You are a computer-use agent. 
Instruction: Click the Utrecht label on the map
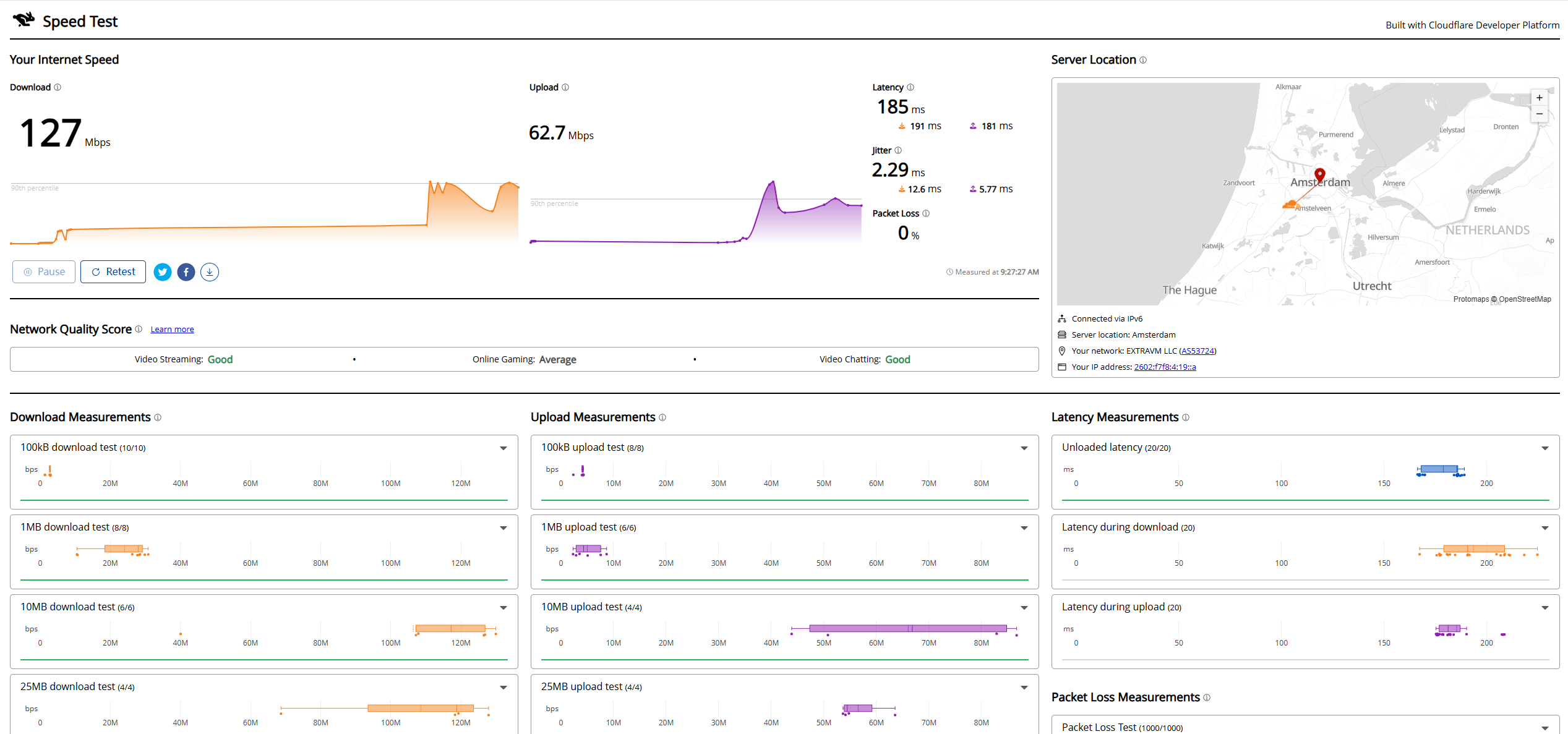tap(1371, 286)
